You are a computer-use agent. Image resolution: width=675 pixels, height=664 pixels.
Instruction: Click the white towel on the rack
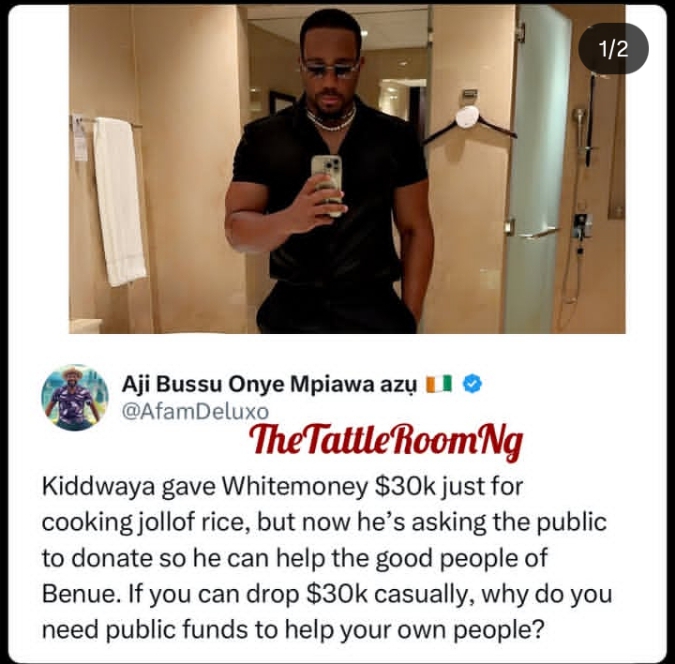119,201
